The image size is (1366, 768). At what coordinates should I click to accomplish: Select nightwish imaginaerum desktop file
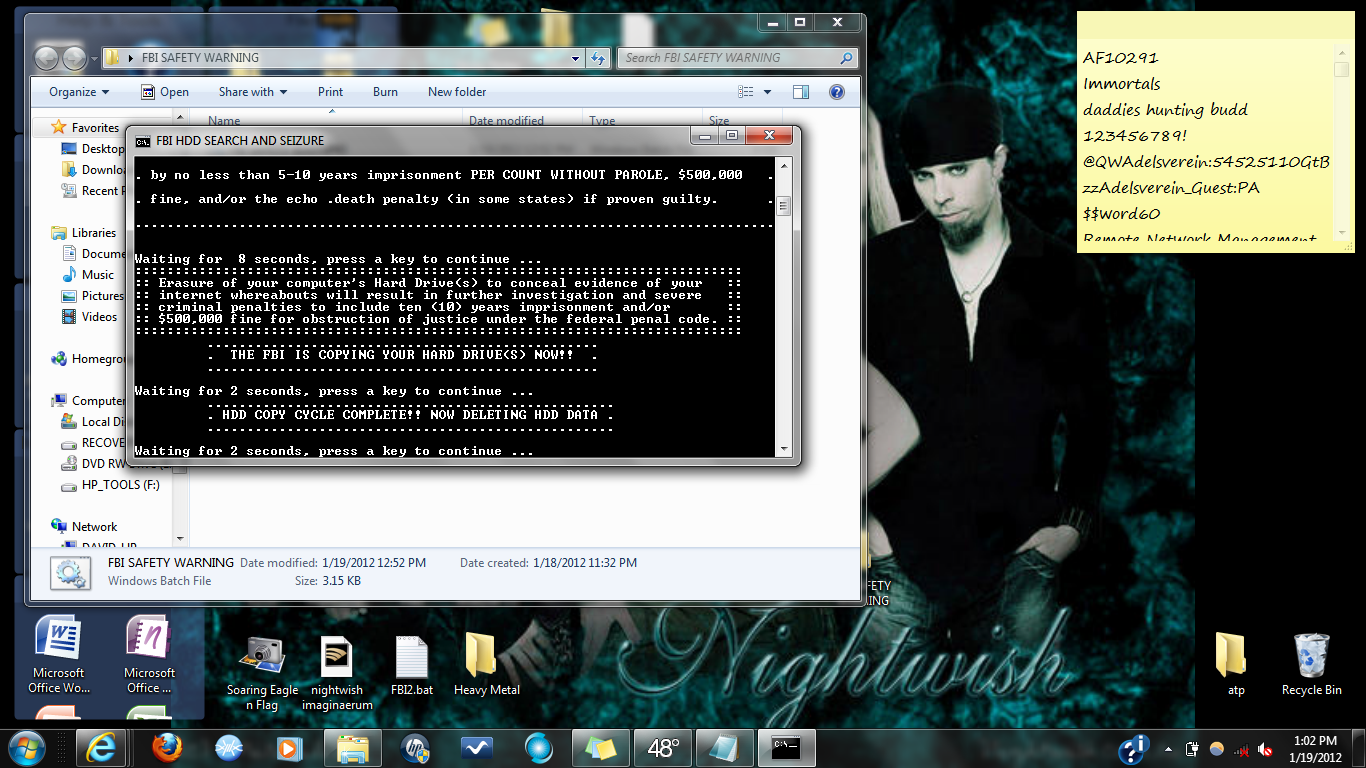coord(337,671)
